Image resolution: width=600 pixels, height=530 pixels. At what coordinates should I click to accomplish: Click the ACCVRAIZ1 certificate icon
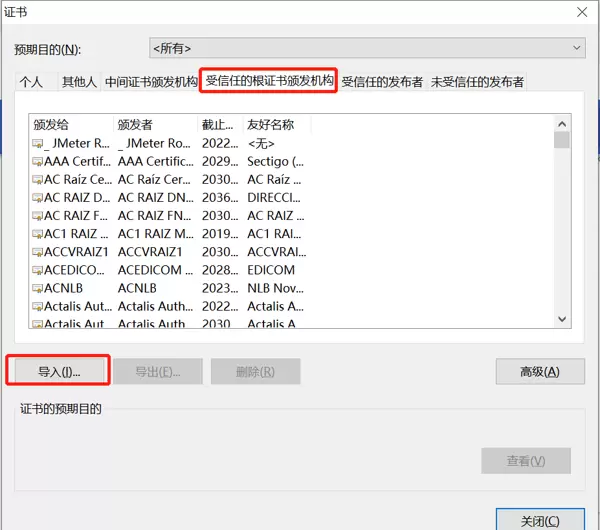pos(37,252)
